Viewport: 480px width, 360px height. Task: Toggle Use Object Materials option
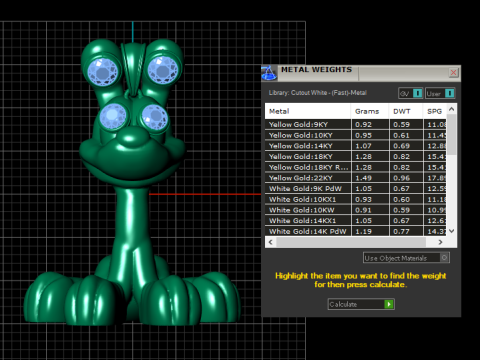coord(406,258)
